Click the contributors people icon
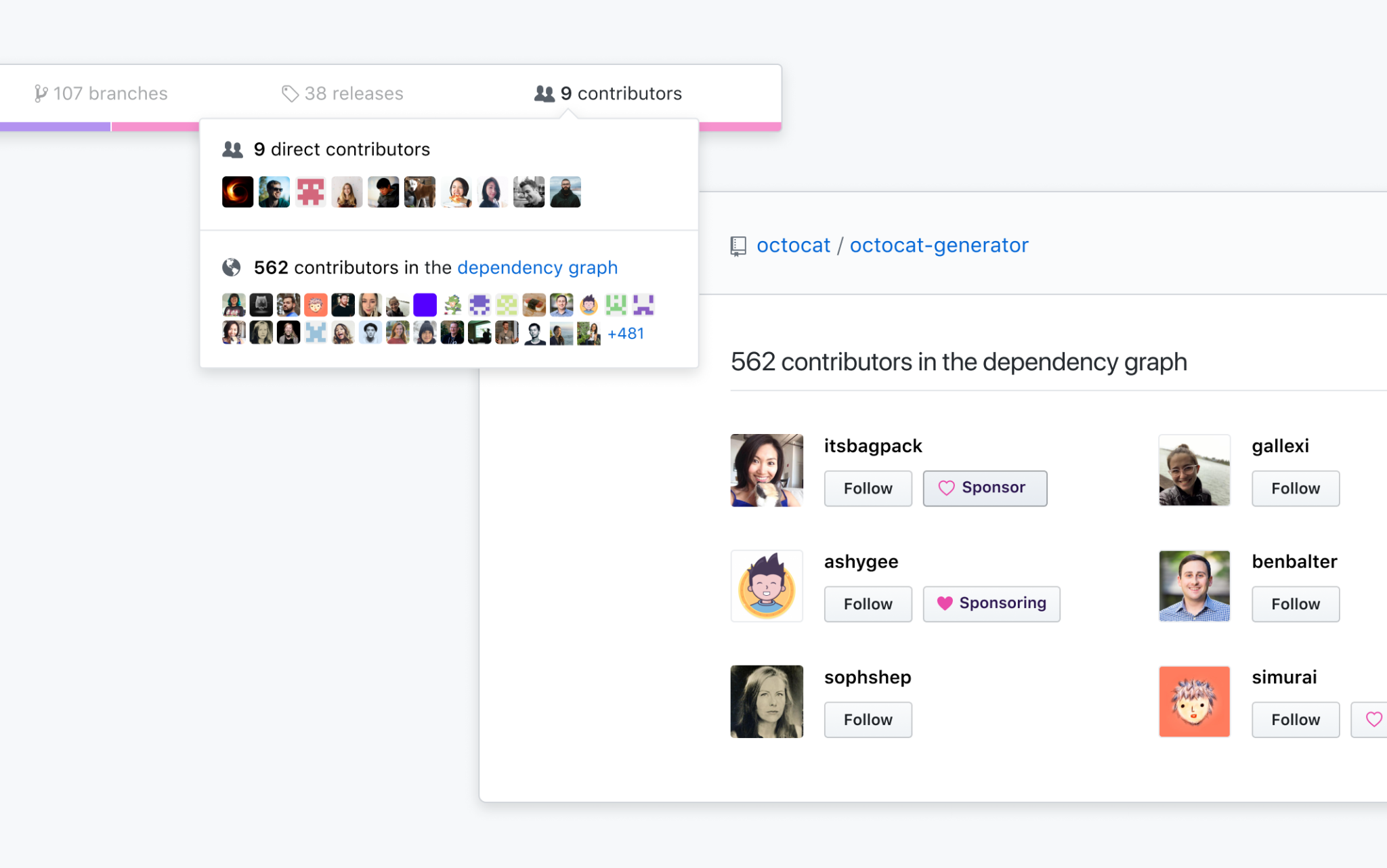Screen dimensions: 1387x868 coord(544,93)
